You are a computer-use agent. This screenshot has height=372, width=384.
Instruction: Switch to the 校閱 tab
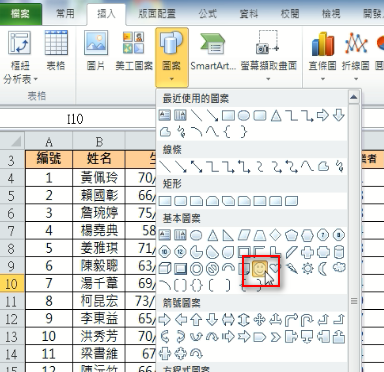[290, 14]
